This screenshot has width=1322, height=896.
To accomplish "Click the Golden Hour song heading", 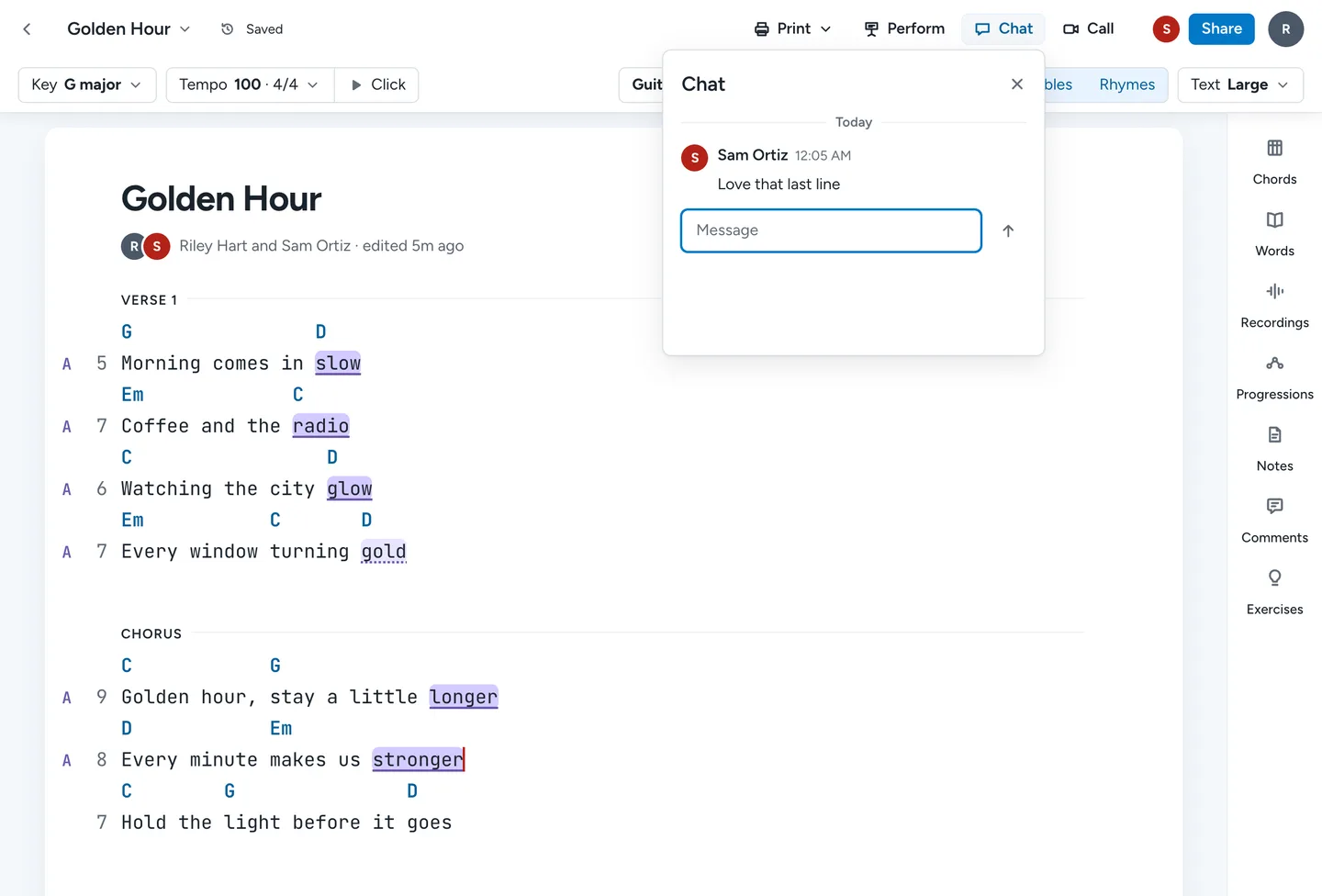I will 221,199.
